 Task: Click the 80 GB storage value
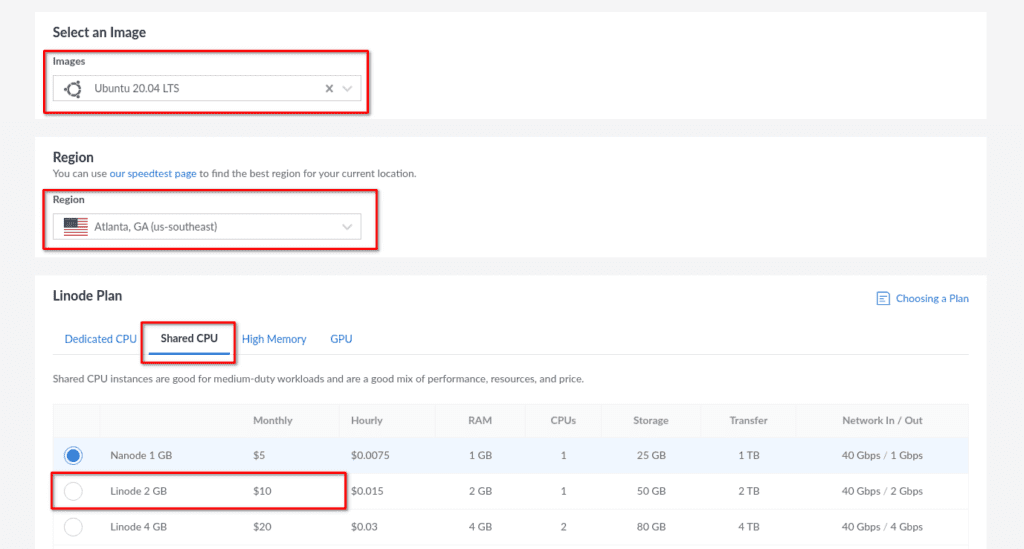pos(651,527)
